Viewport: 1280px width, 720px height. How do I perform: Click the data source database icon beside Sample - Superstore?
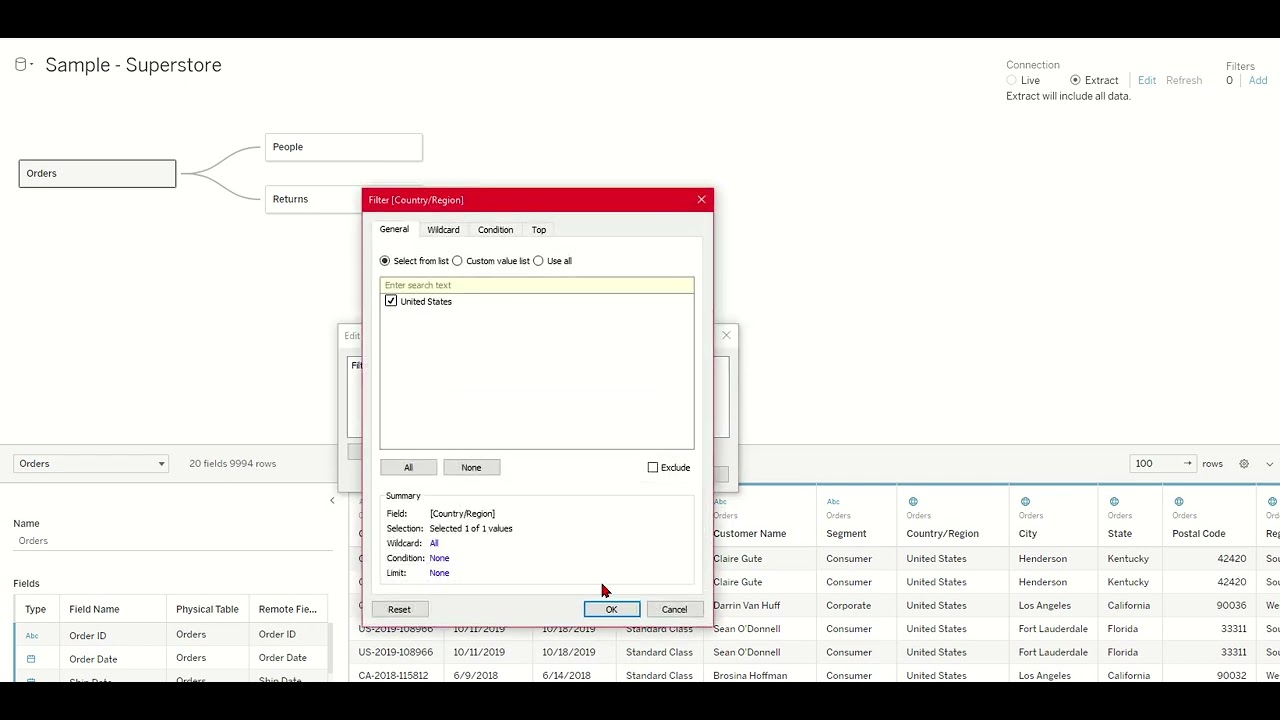21,65
